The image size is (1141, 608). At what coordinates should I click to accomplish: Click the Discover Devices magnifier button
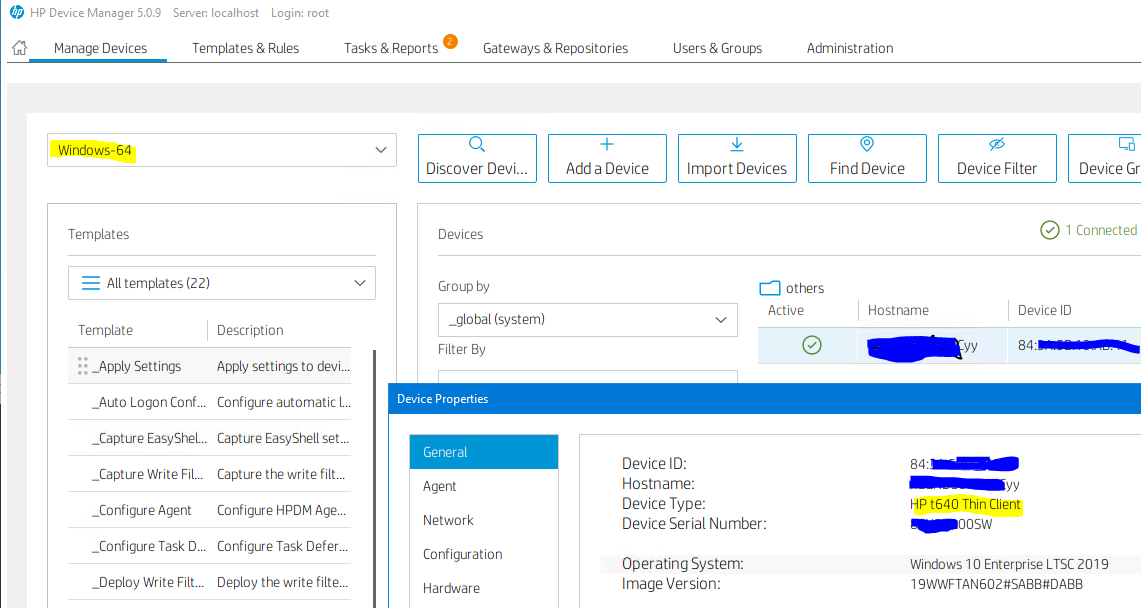click(477, 158)
